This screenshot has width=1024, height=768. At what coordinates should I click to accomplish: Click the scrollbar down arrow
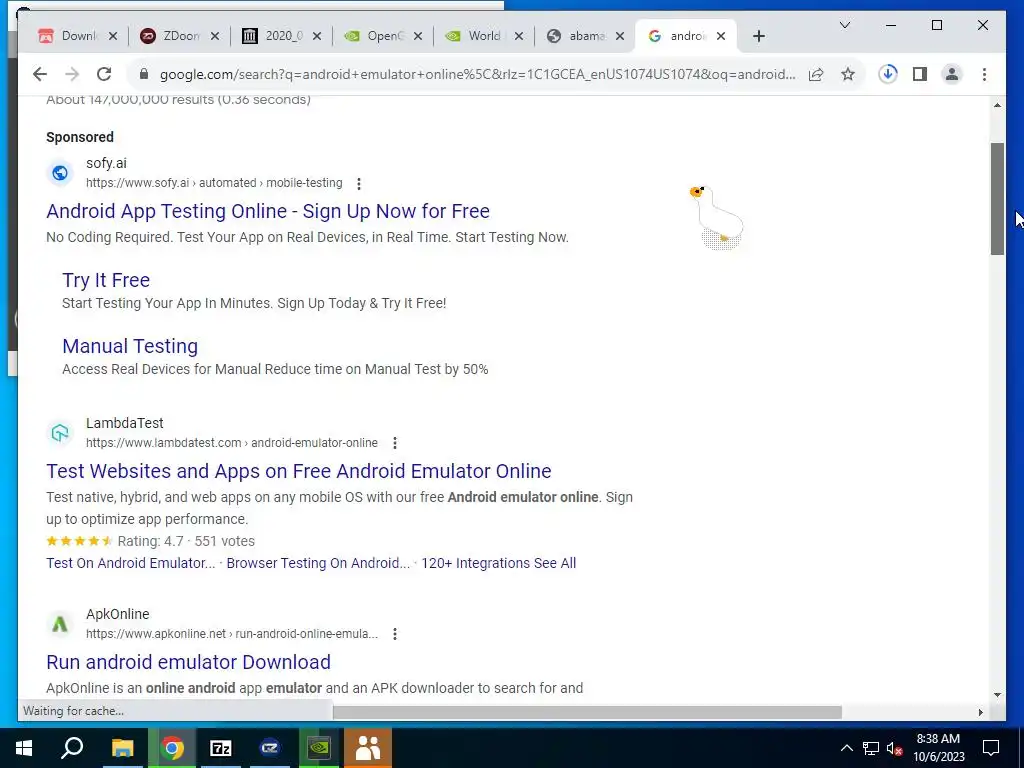pos(997,695)
